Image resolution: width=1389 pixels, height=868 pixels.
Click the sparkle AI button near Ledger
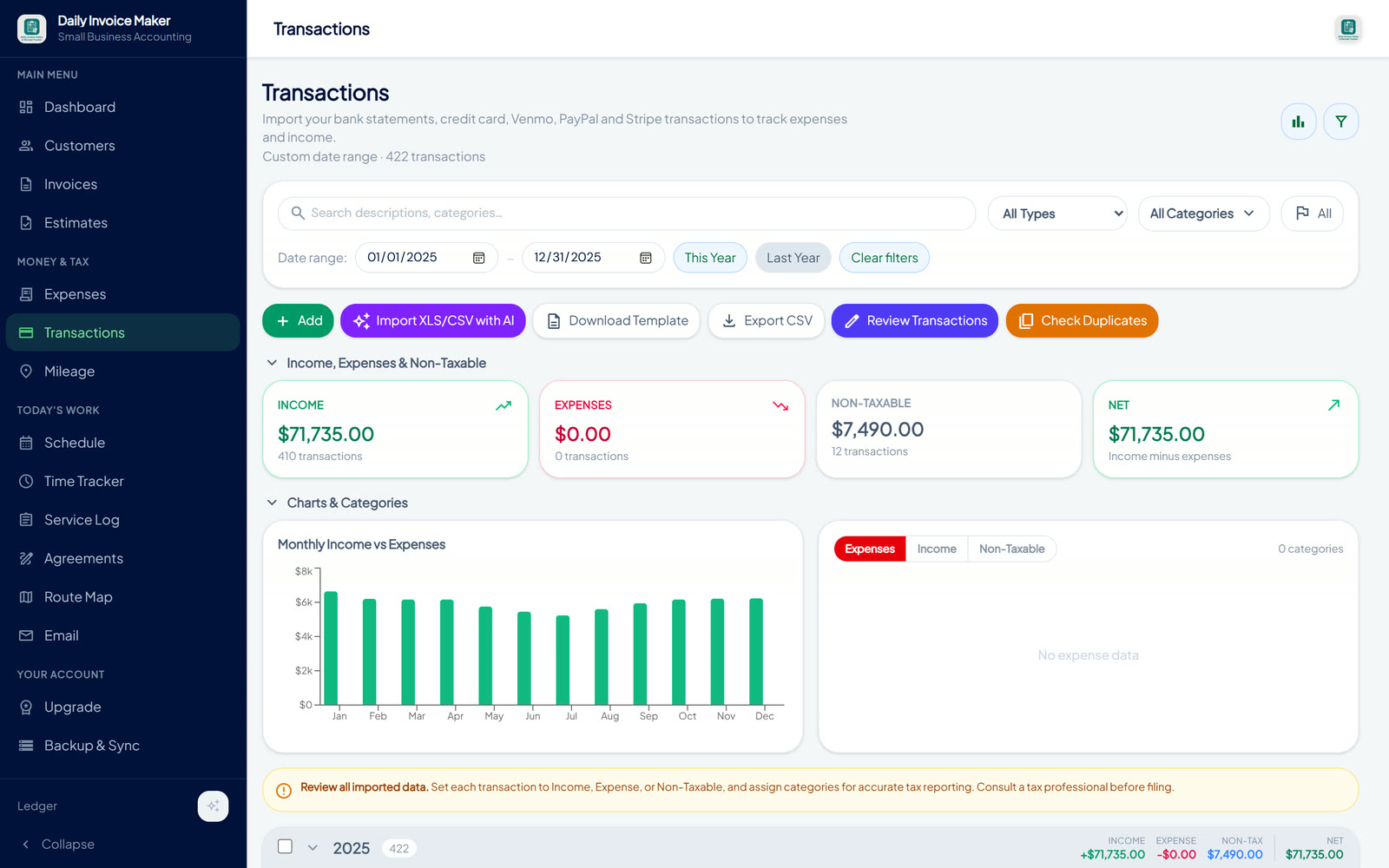point(214,806)
